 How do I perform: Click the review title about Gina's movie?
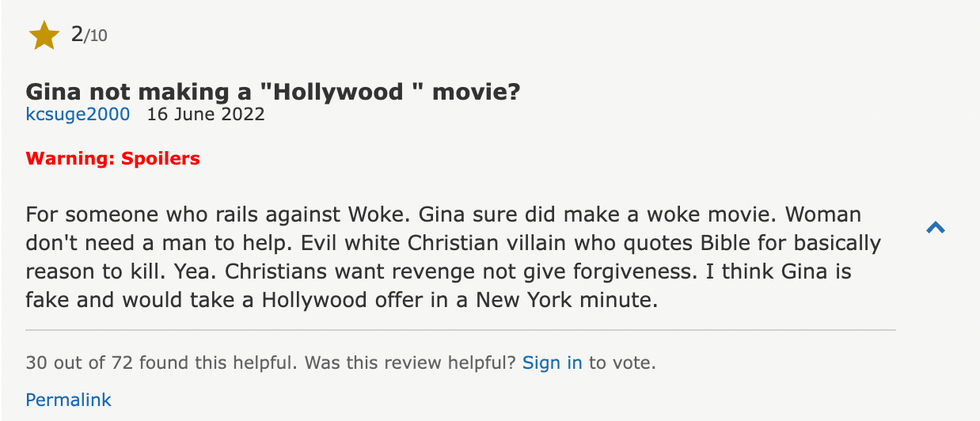272,91
